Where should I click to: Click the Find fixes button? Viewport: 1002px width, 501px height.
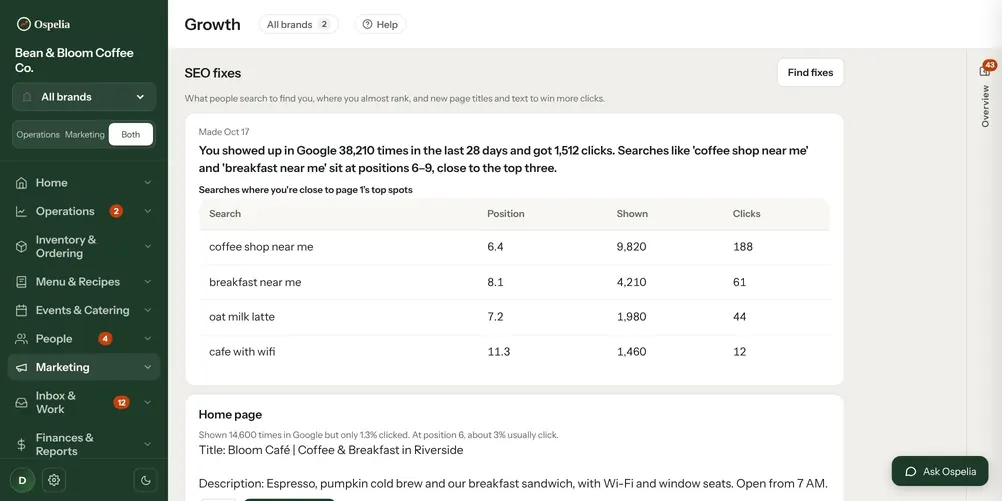(x=810, y=73)
